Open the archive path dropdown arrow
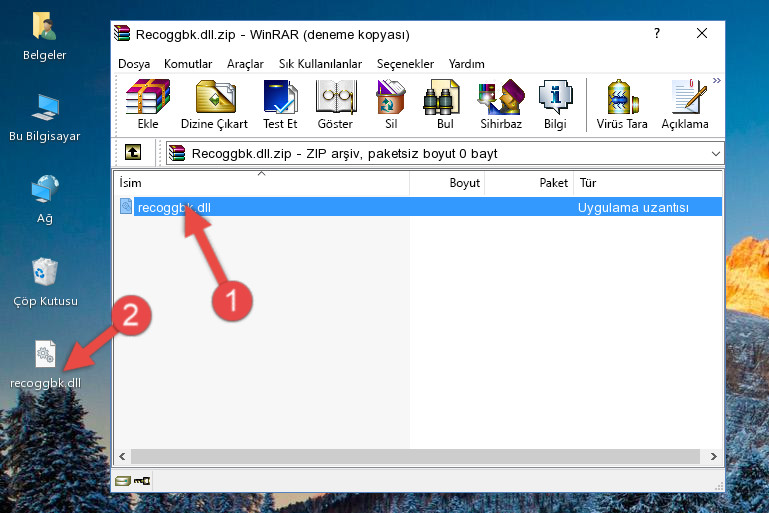The width and height of the screenshot is (769, 513). tap(716, 154)
